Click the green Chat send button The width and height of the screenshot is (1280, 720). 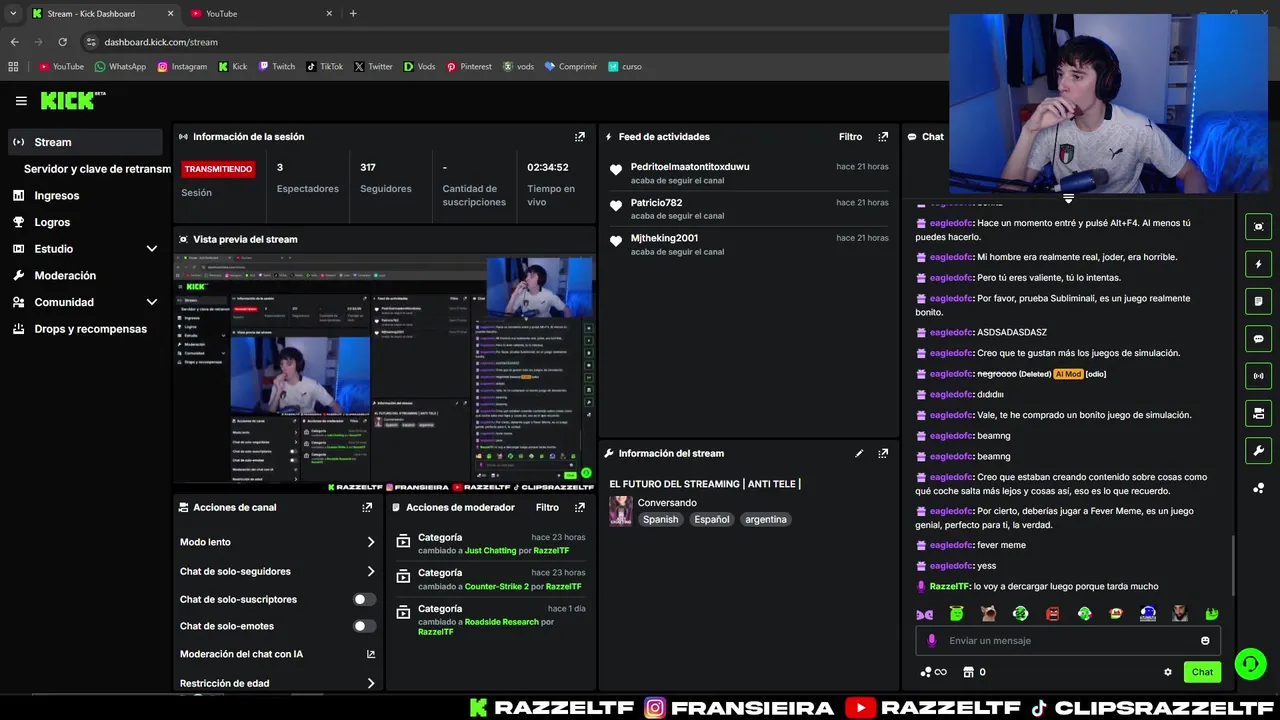pyautogui.click(x=1202, y=672)
